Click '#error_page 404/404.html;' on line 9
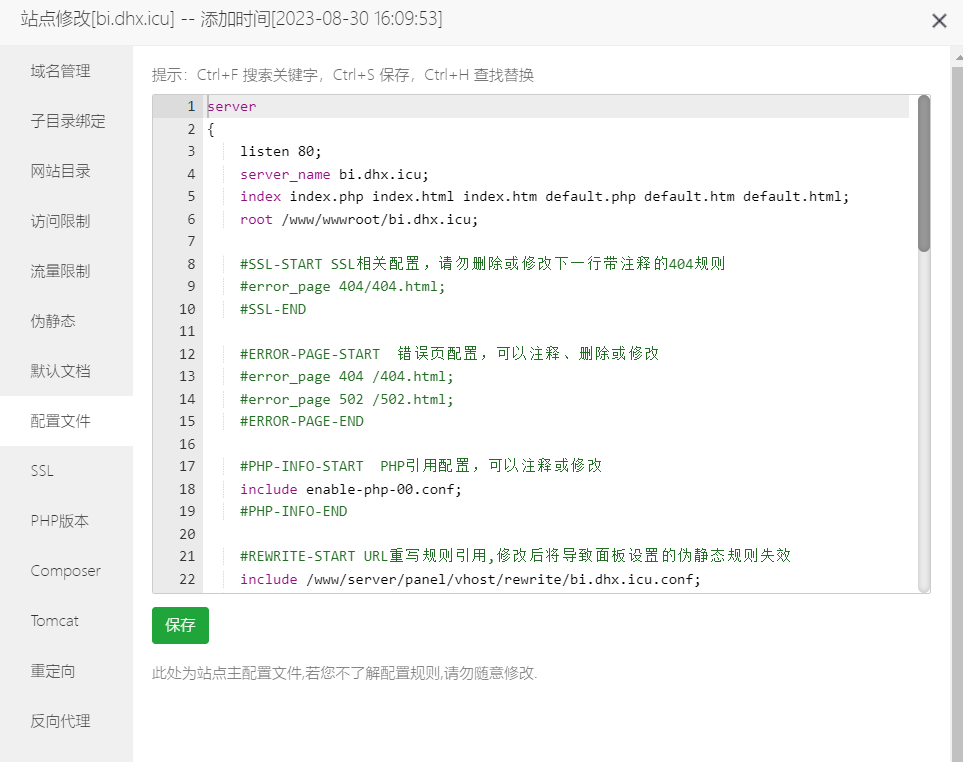 point(343,287)
